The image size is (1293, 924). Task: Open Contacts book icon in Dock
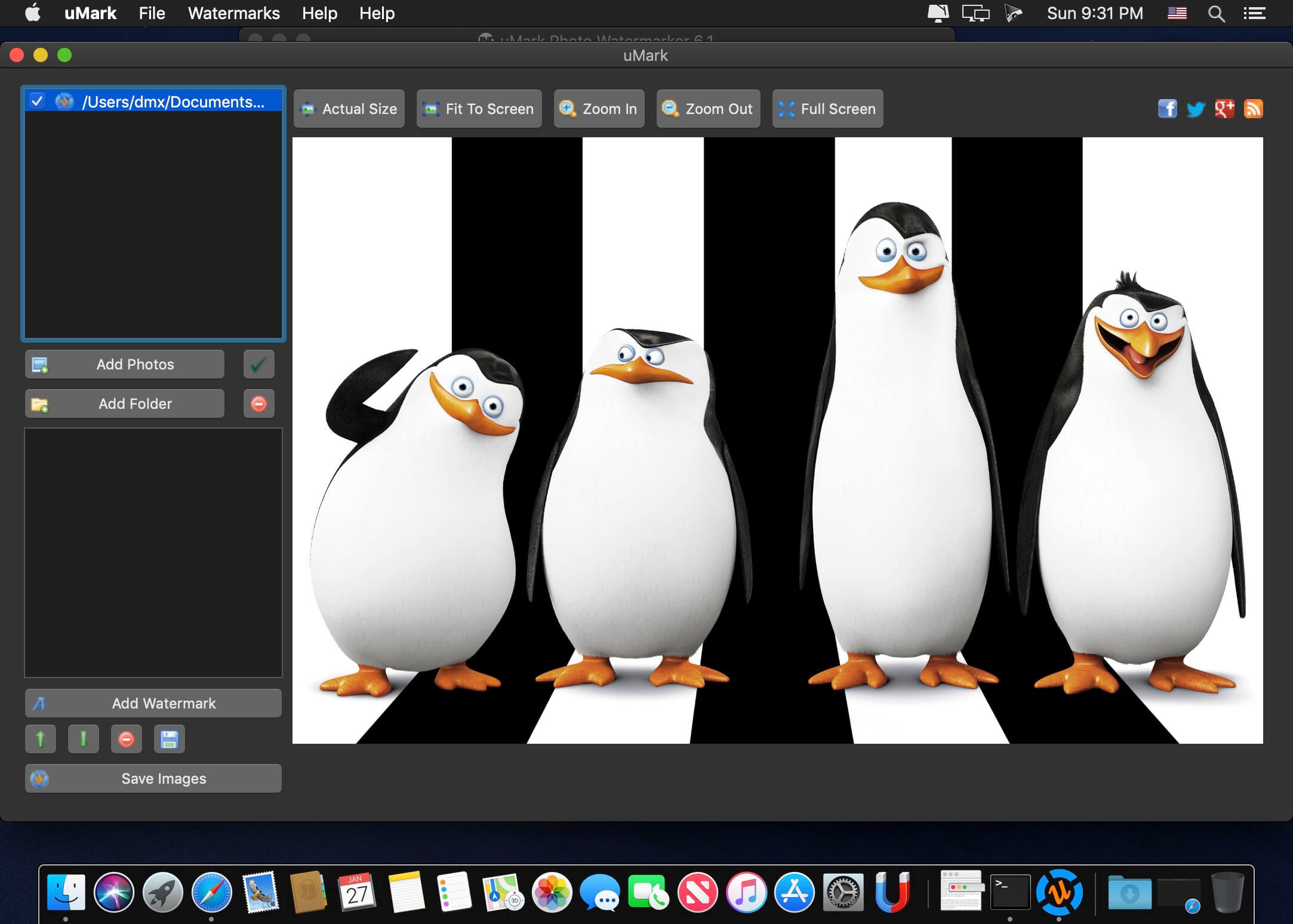(309, 892)
